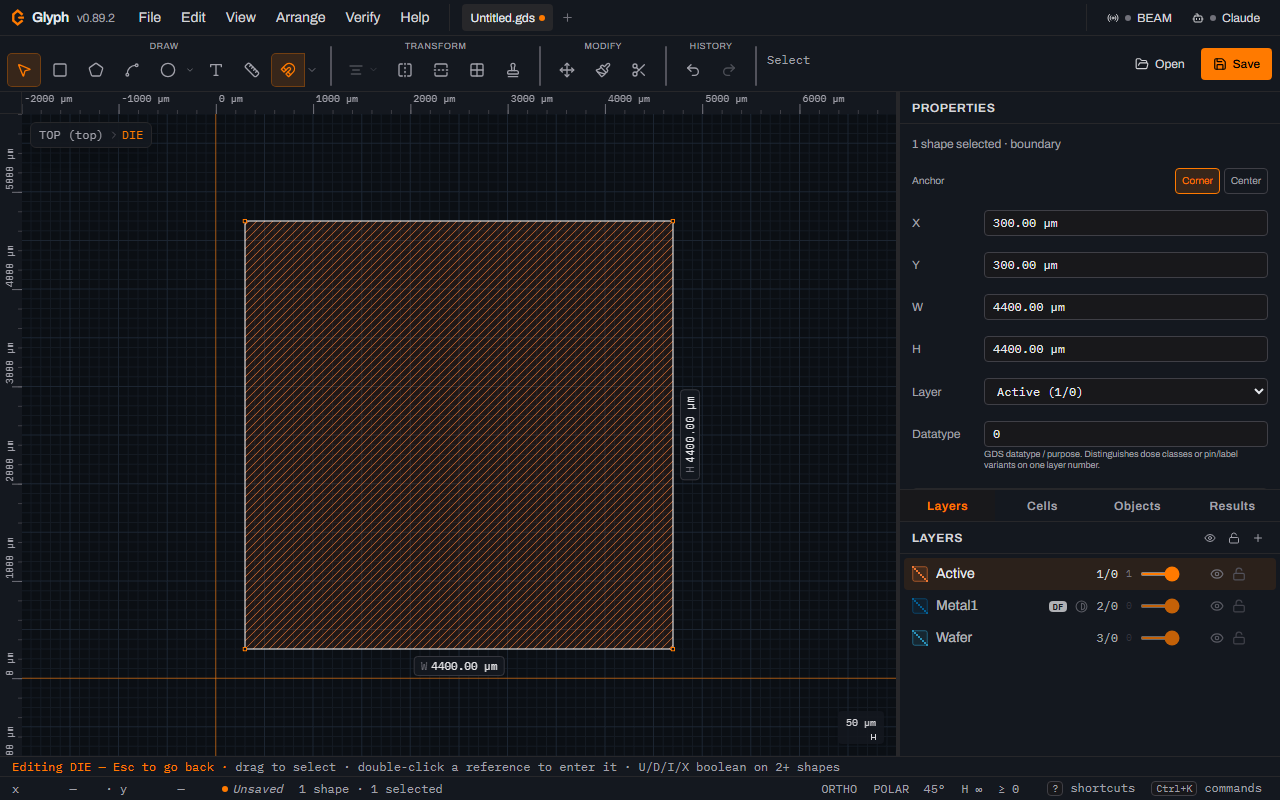Hide the Metal1 layer
The height and width of the screenshot is (800, 1280).
coord(1217,606)
